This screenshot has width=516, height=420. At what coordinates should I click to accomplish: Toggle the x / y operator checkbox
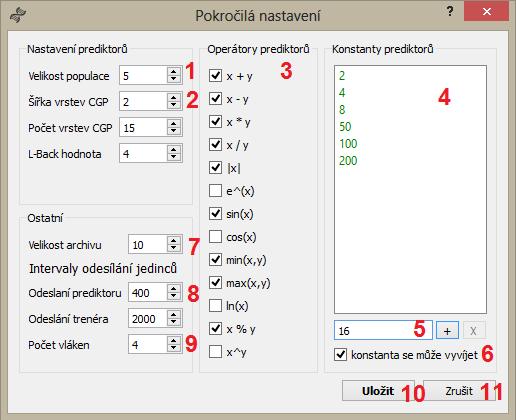point(215,145)
